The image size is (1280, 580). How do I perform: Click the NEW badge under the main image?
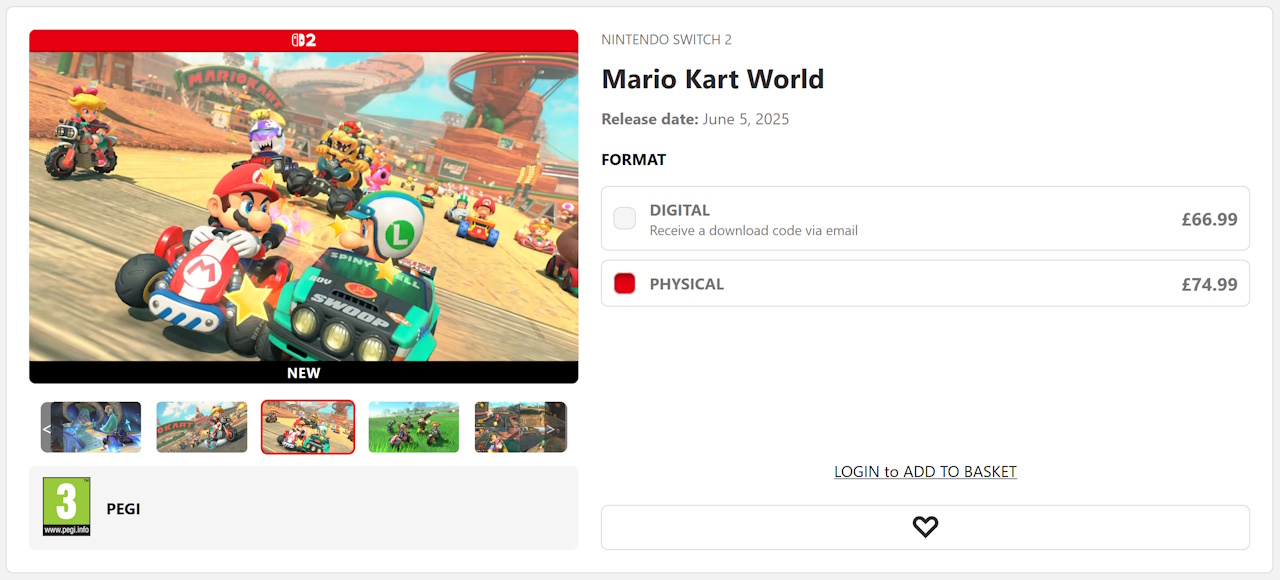(303, 373)
